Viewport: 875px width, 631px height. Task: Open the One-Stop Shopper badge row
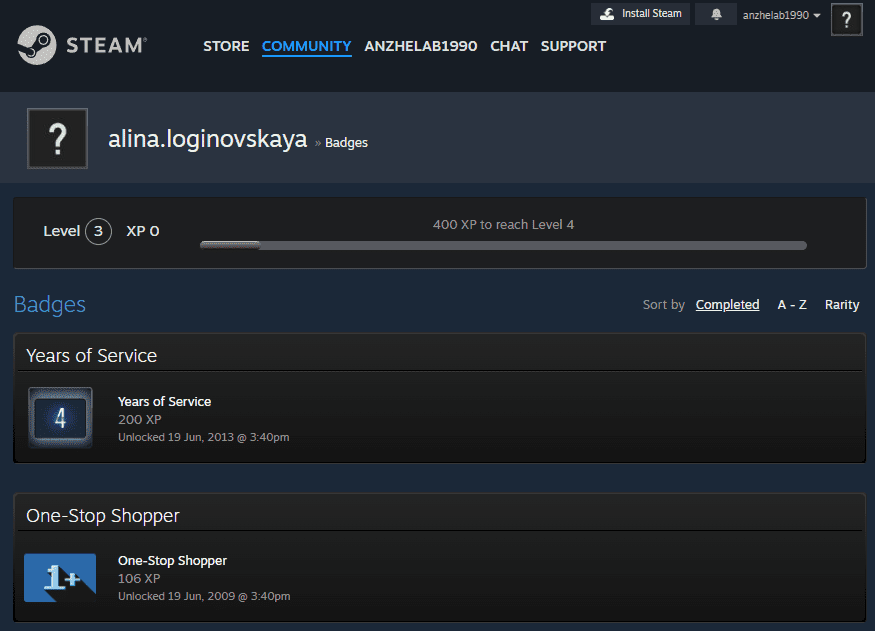(x=440, y=578)
